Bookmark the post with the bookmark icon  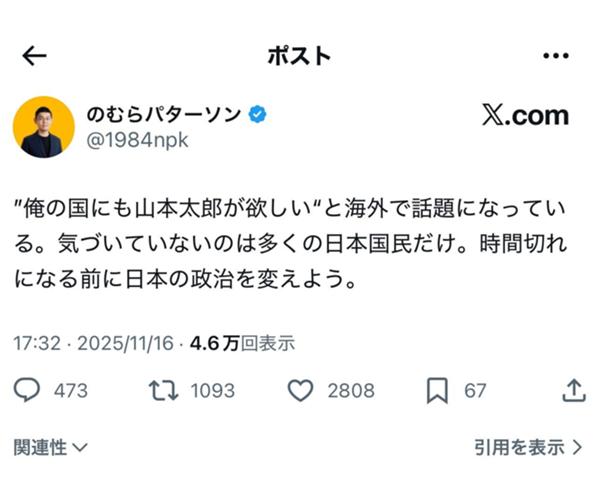[x=437, y=390]
